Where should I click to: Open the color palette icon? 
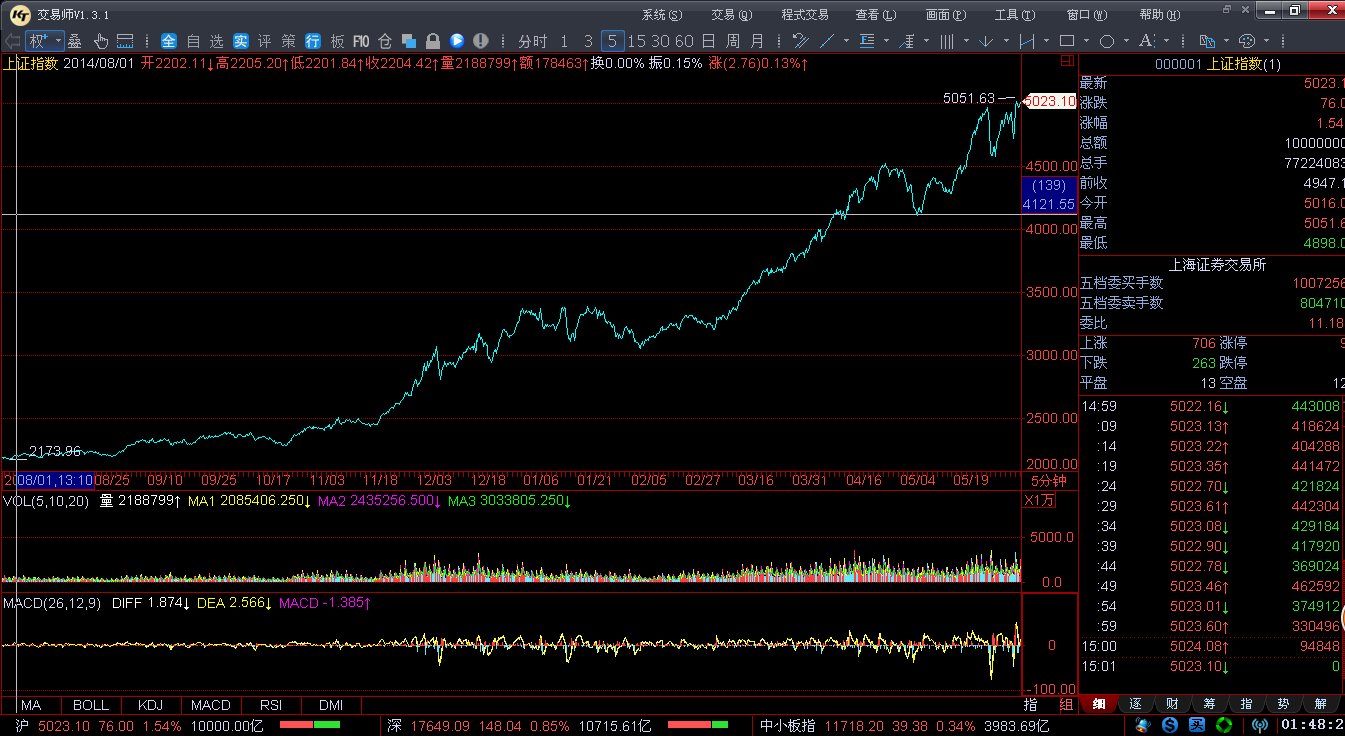coord(1246,41)
